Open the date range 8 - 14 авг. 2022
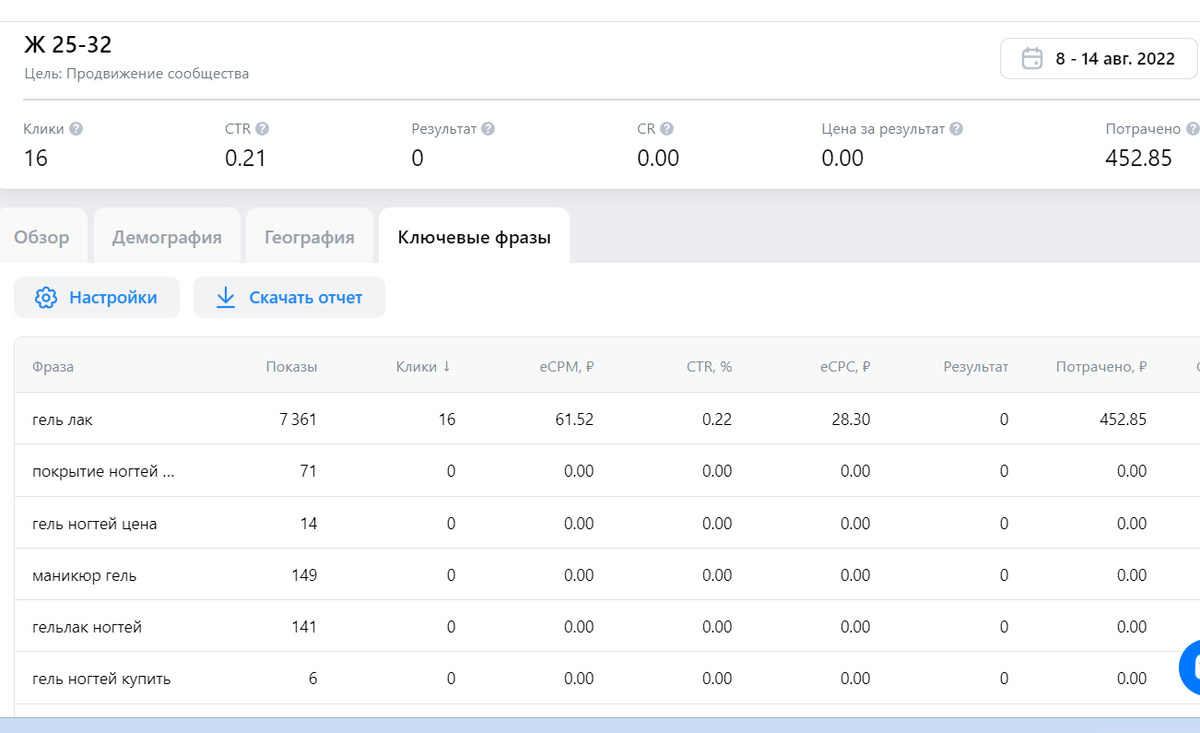Image resolution: width=1200 pixels, height=733 pixels. click(1098, 59)
